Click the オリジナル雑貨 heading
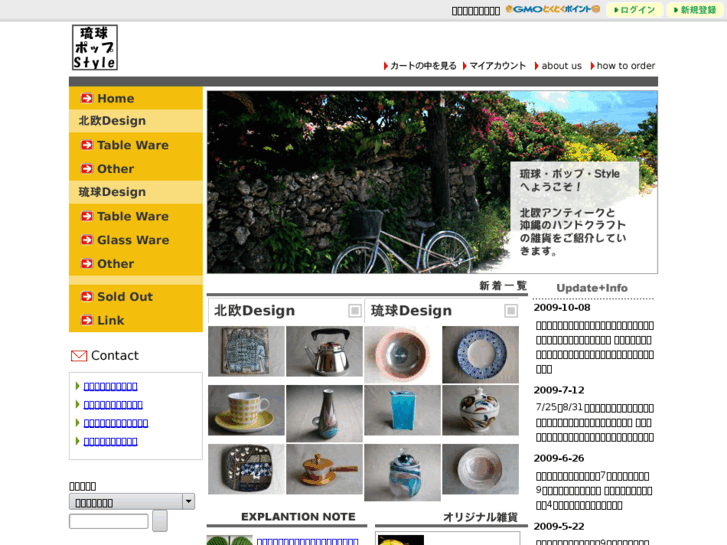This screenshot has height=545, width=727. [480, 517]
